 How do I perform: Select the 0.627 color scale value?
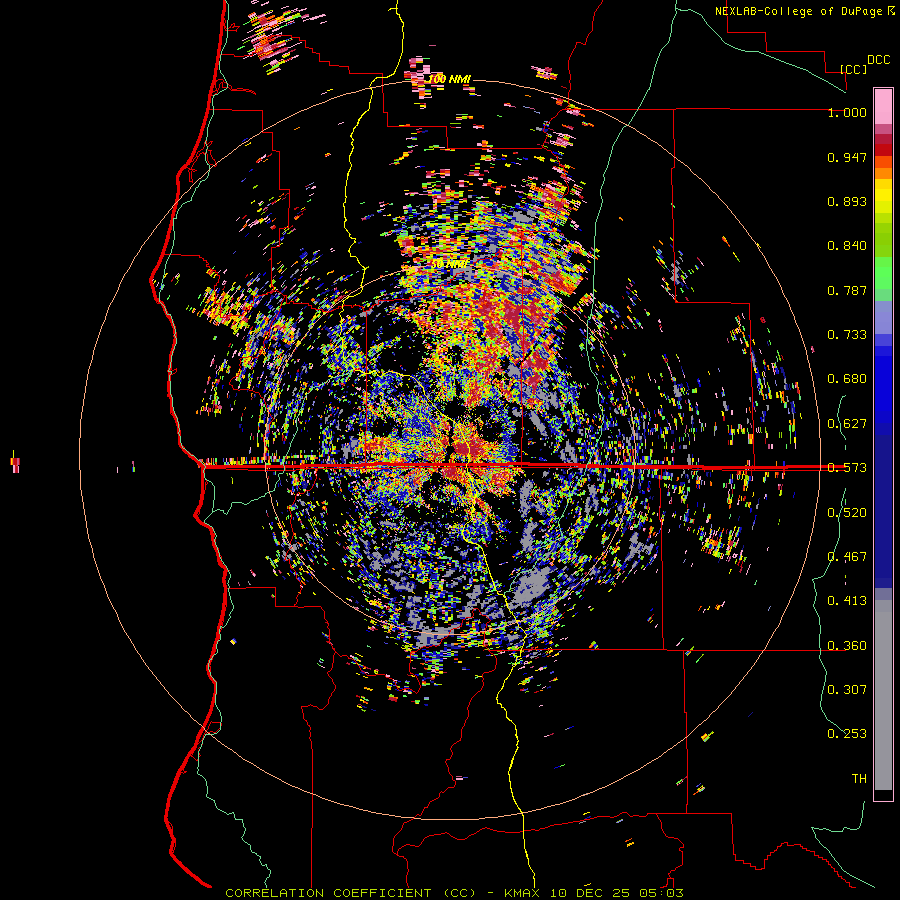pos(847,424)
